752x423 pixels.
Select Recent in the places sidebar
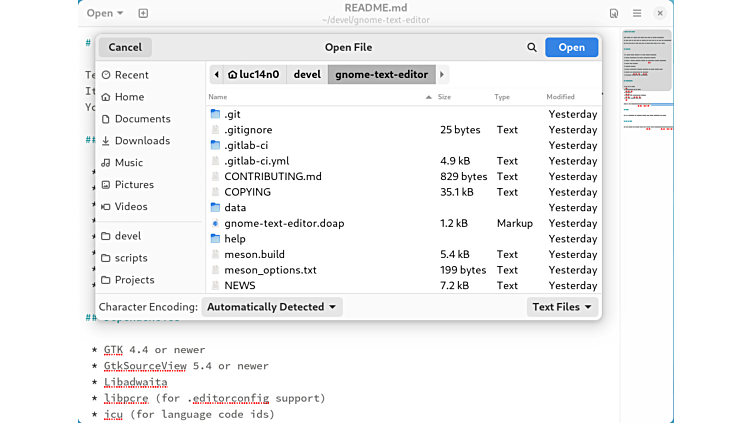(131, 75)
